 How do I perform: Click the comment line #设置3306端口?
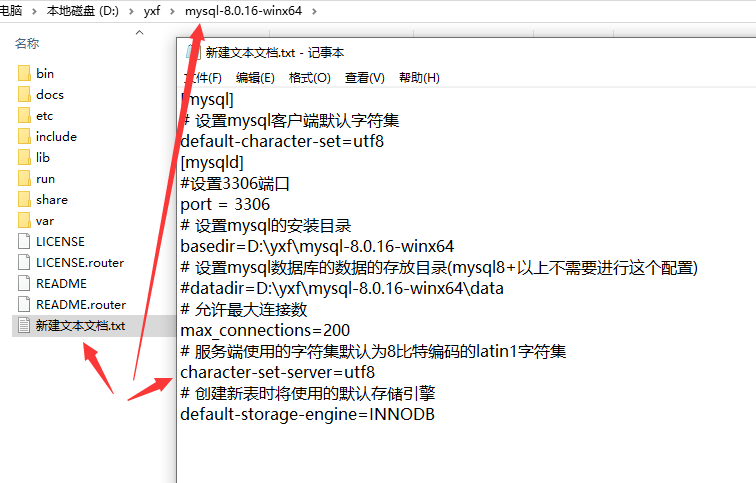(x=235, y=183)
